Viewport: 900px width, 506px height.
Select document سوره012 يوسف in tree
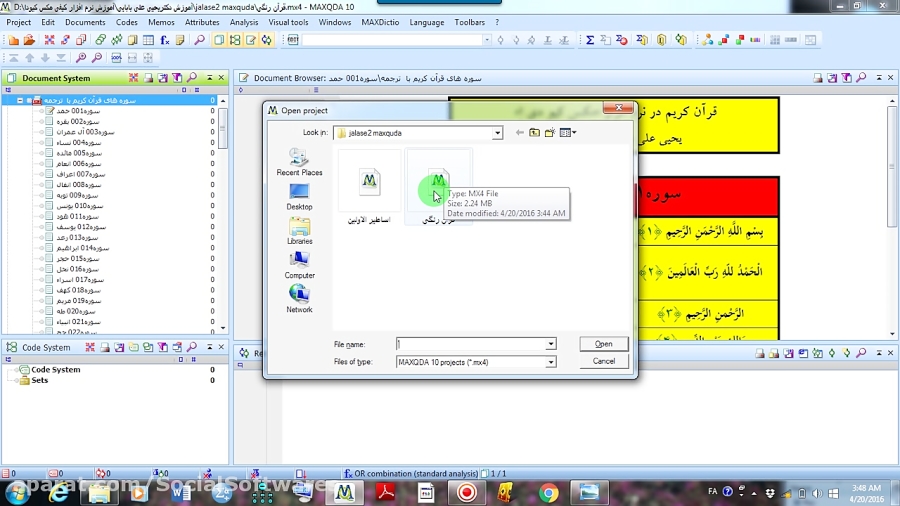(81, 227)
